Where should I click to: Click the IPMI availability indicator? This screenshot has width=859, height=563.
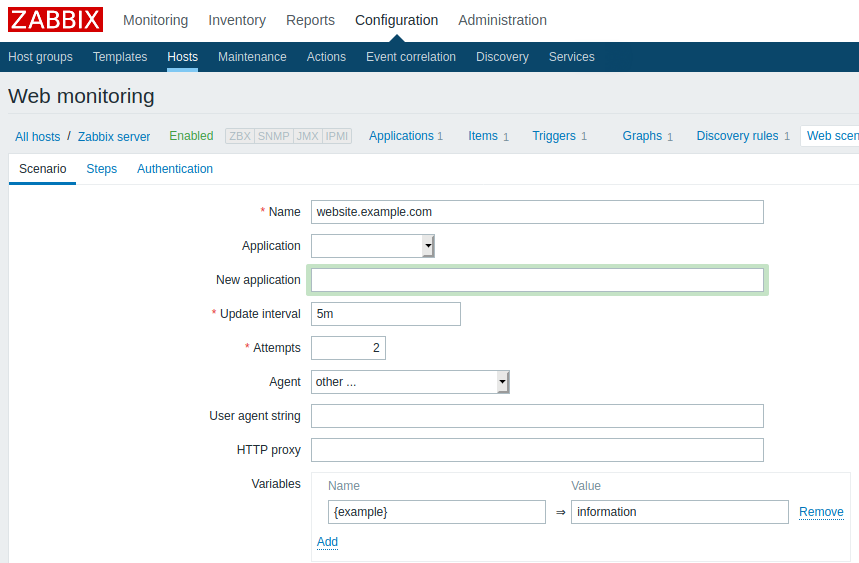(336, 136)
